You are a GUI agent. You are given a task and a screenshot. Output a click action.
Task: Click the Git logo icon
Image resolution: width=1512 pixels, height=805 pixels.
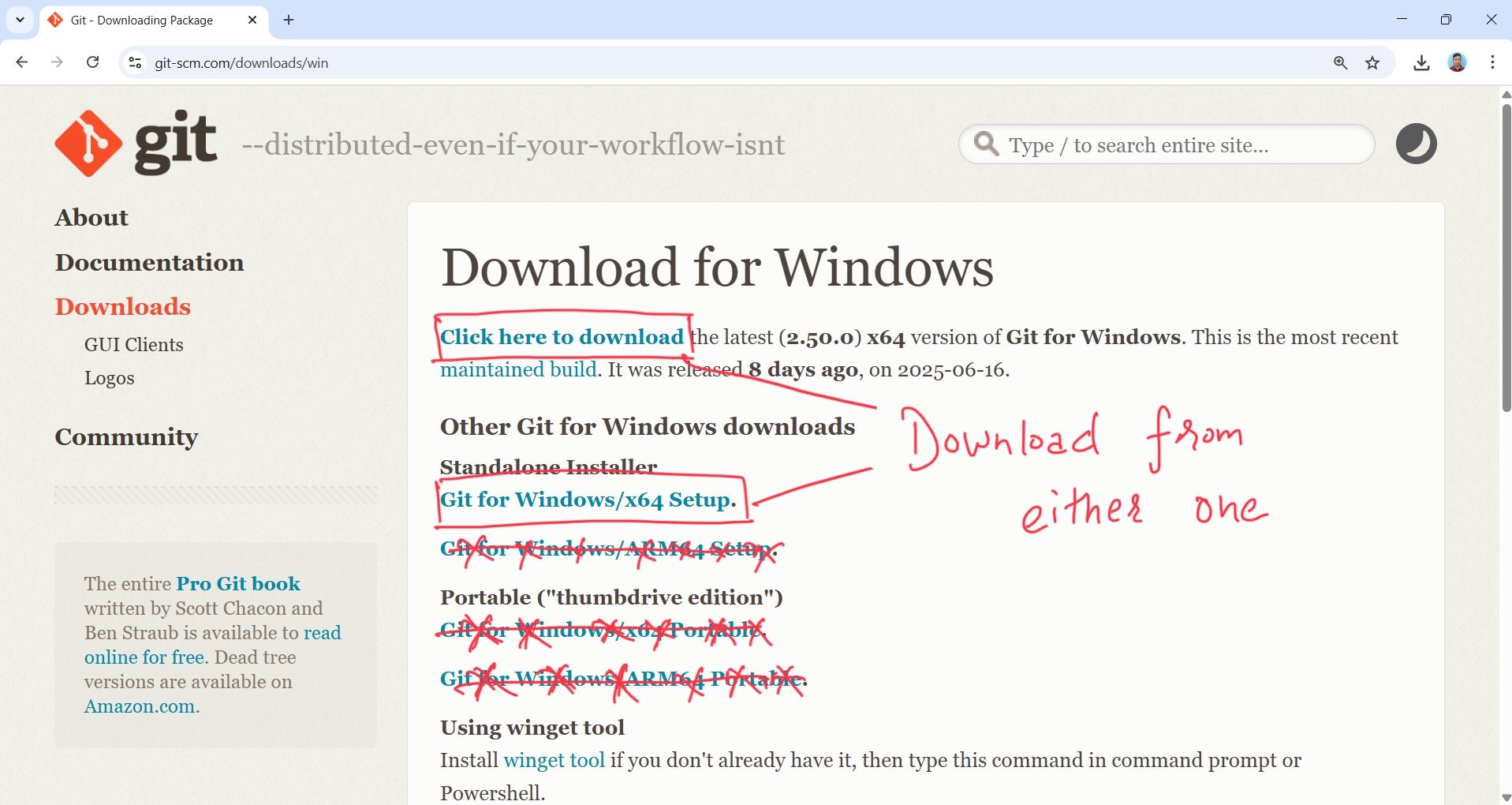point(88,144)
